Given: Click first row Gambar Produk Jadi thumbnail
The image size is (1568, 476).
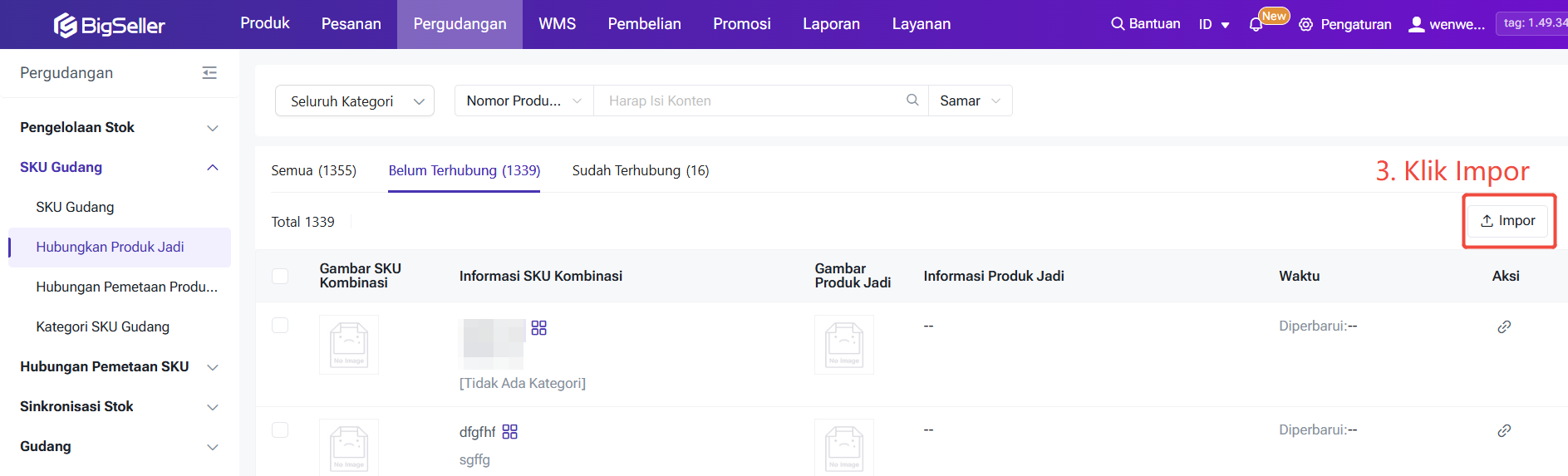Looking at the screenshot, I should click(x=843, y=345).
